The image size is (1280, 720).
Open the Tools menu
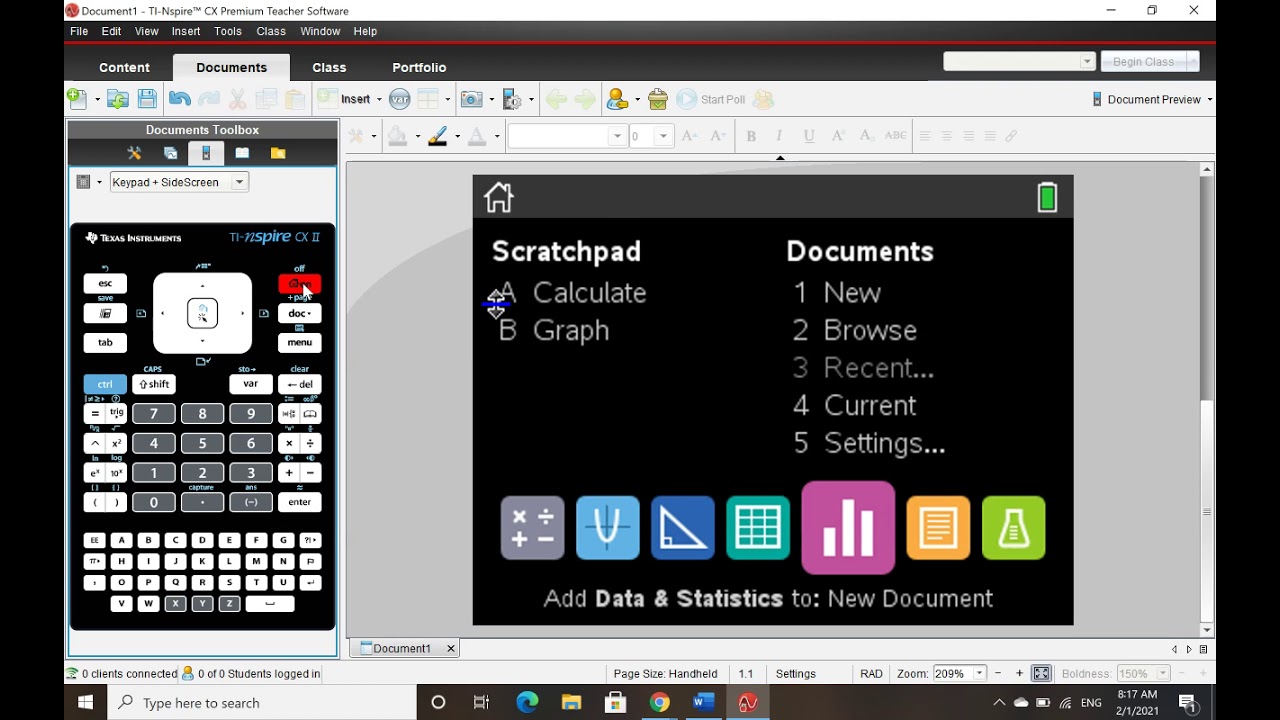pos(228,31)
